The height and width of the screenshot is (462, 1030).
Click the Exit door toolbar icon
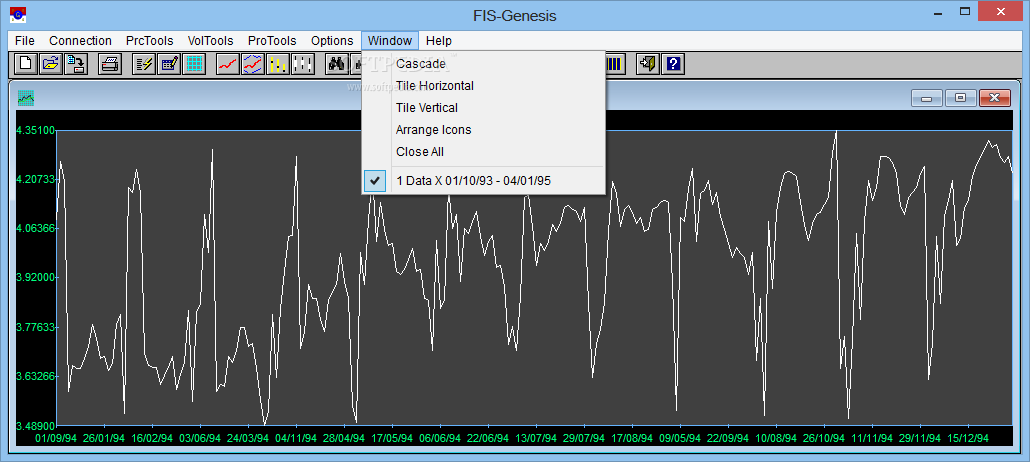(648, 64)
